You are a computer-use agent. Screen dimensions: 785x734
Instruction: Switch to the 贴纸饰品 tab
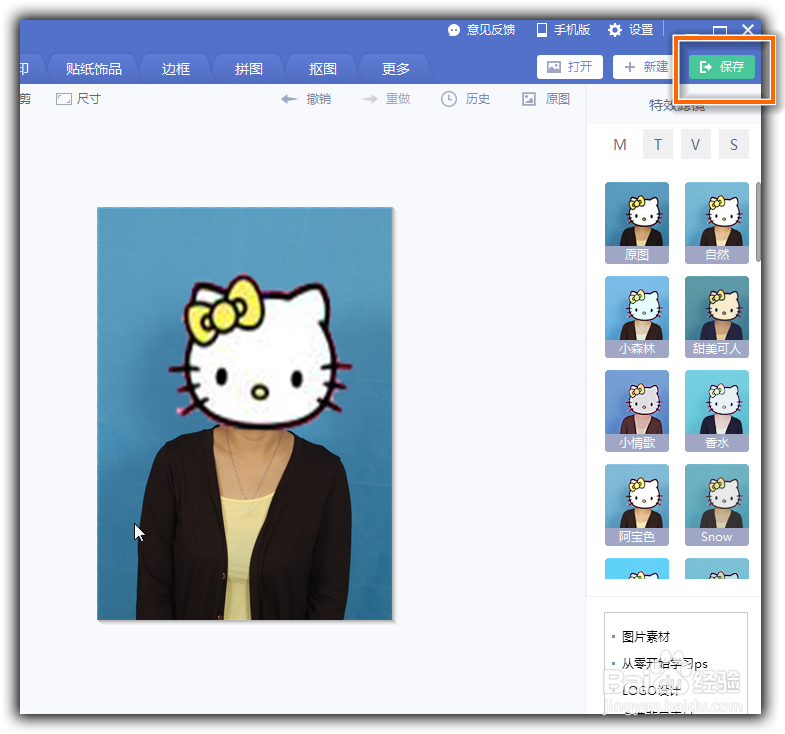click(94, 69)
